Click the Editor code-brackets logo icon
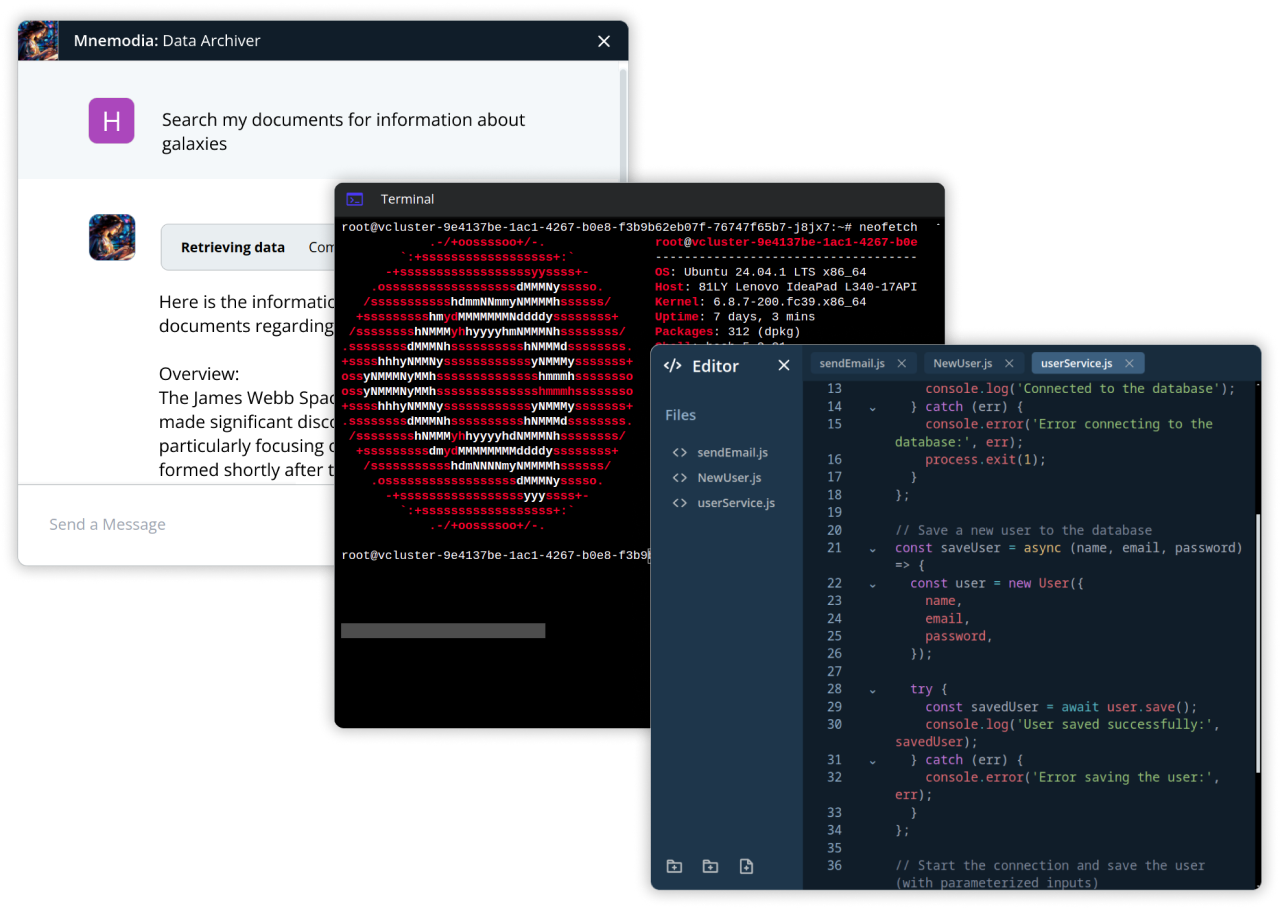 (673, 366)
